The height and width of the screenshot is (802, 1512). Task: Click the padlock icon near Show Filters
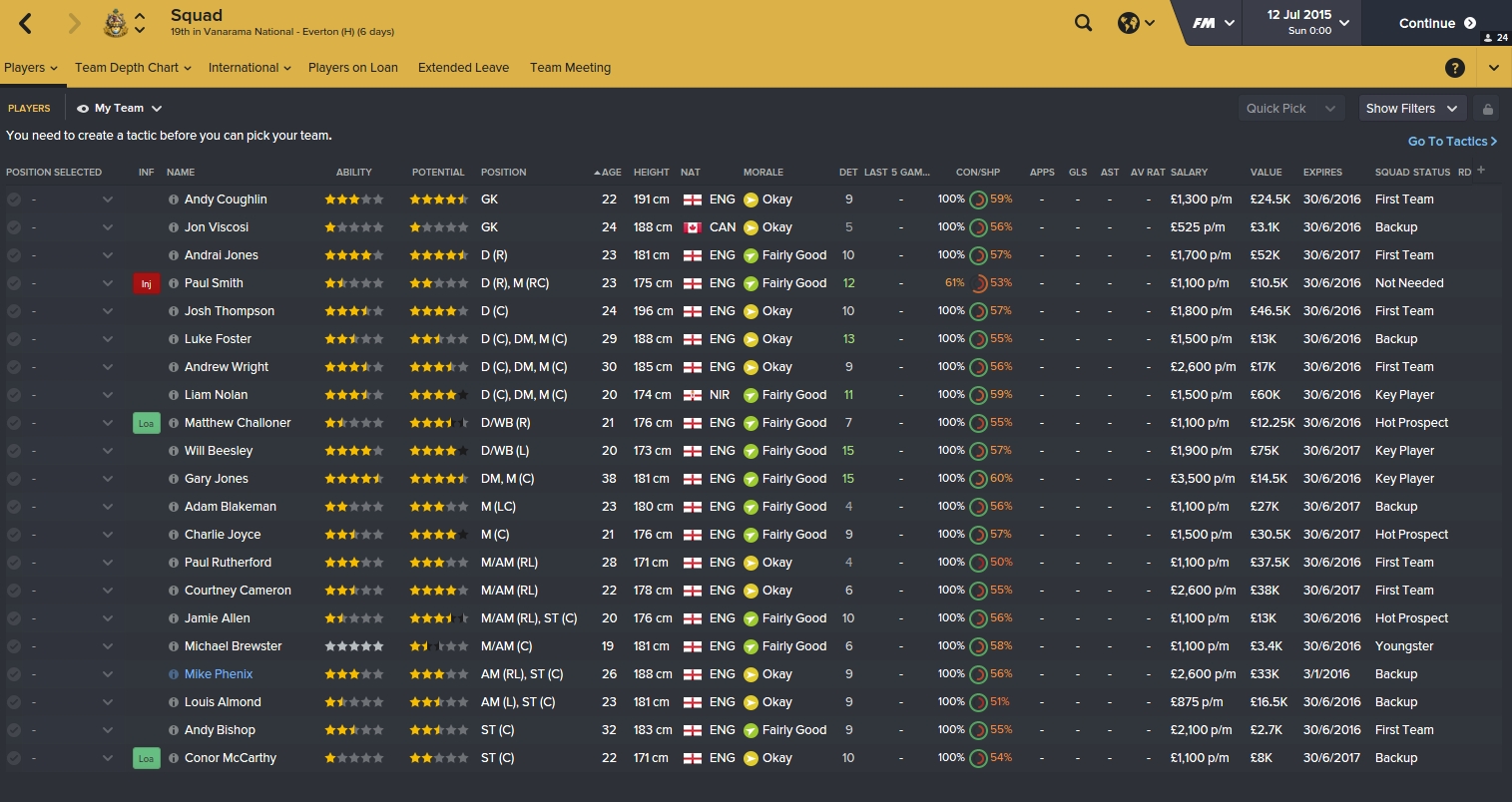[x=1488, y=109]
